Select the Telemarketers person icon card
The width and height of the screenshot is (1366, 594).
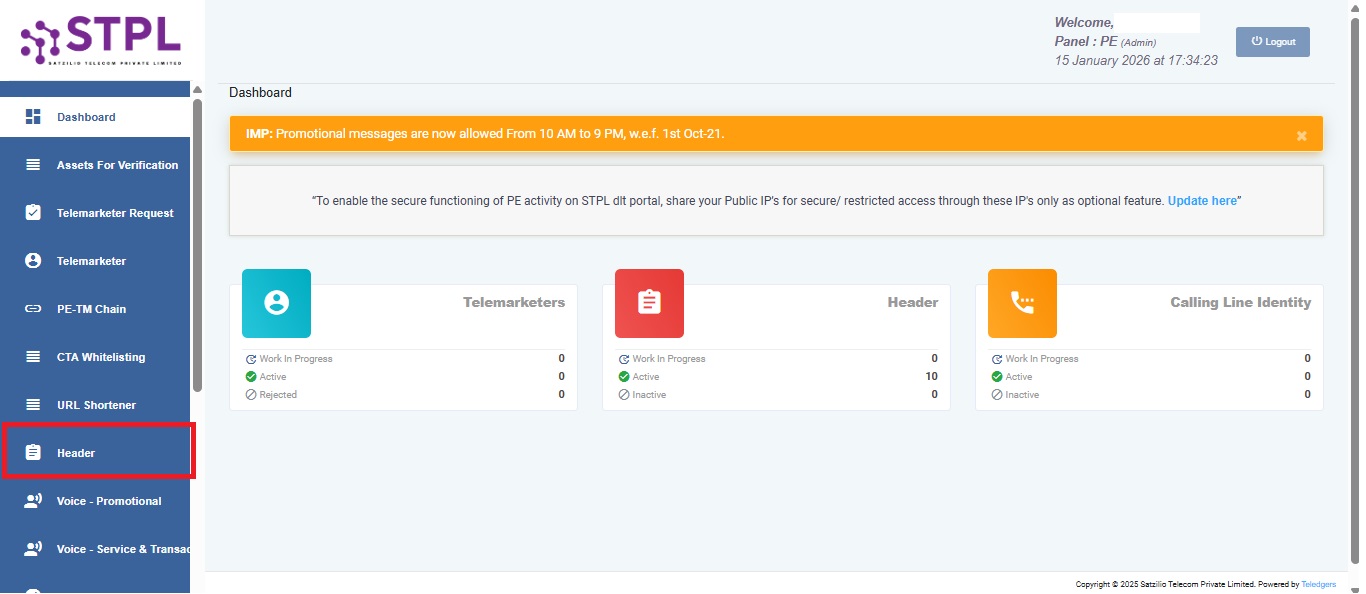tap(276, 303)
